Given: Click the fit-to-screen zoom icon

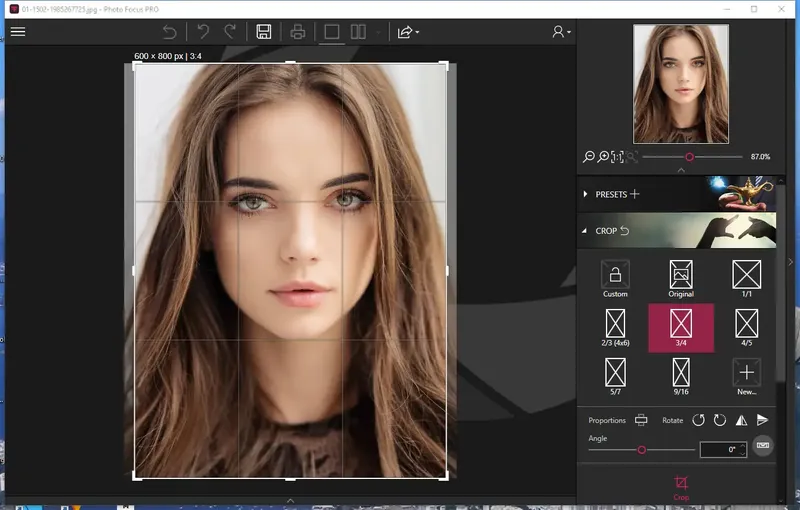Looking at the screenshot, I should 632,157.
